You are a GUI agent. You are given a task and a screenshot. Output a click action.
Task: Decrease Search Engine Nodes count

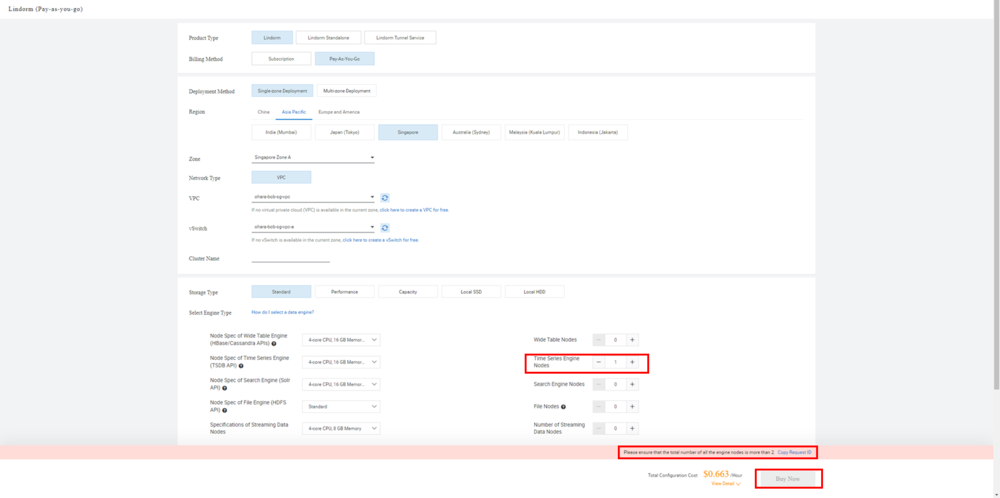599,384
